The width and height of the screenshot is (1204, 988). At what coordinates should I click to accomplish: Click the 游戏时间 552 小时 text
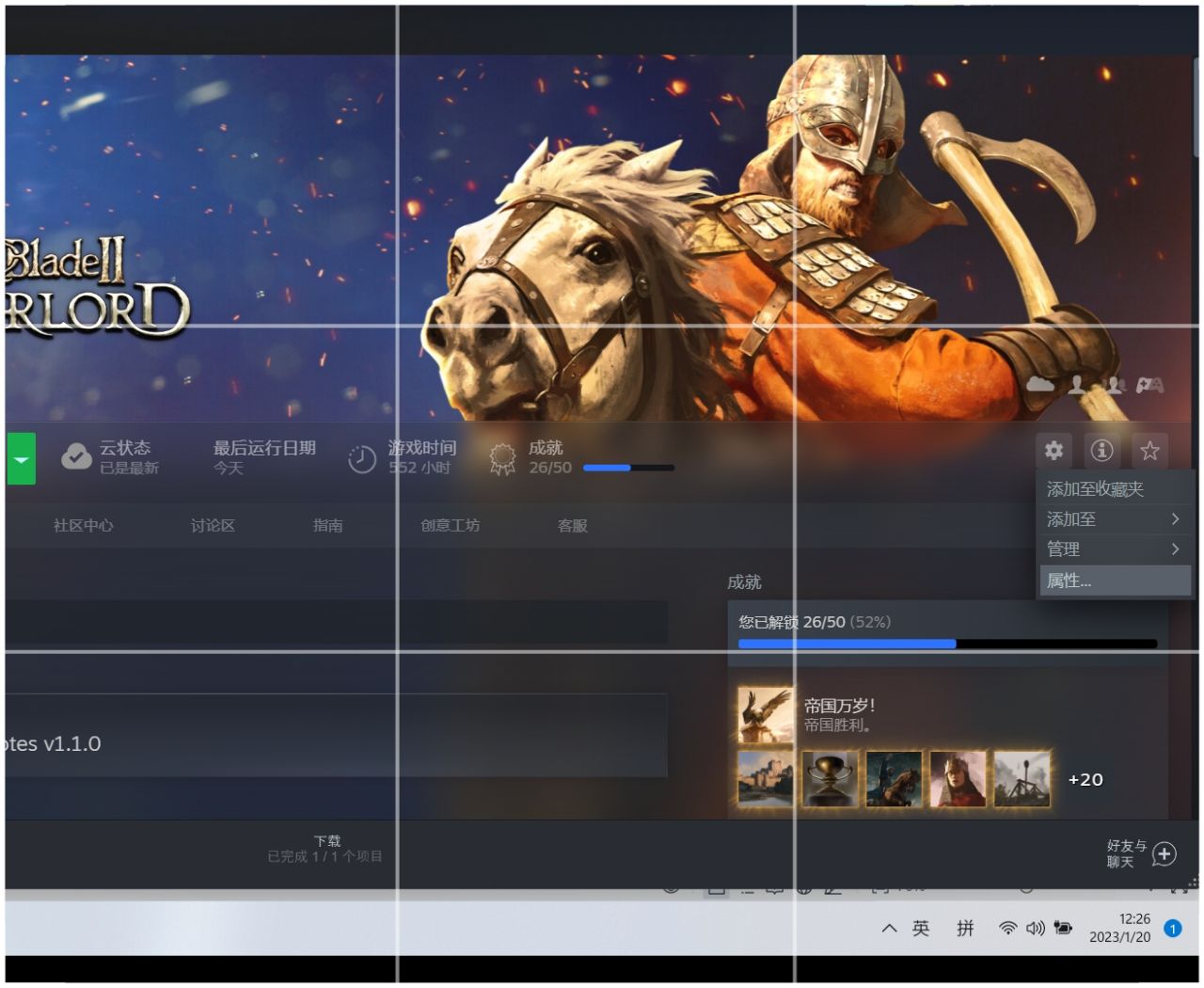[x=422, y=457]
